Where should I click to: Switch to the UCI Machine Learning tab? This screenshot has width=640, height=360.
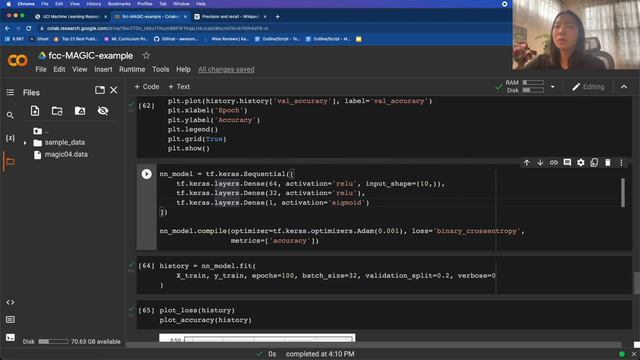(70, 17)
